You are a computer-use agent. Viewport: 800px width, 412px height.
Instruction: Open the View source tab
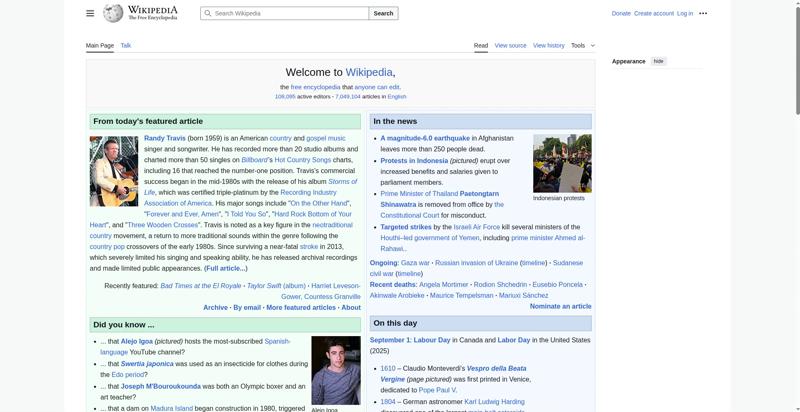510,45
